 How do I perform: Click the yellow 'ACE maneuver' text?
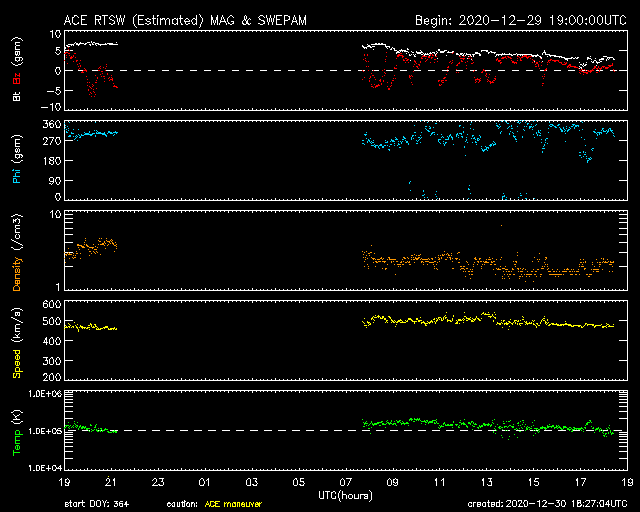(x=233, y=505)
